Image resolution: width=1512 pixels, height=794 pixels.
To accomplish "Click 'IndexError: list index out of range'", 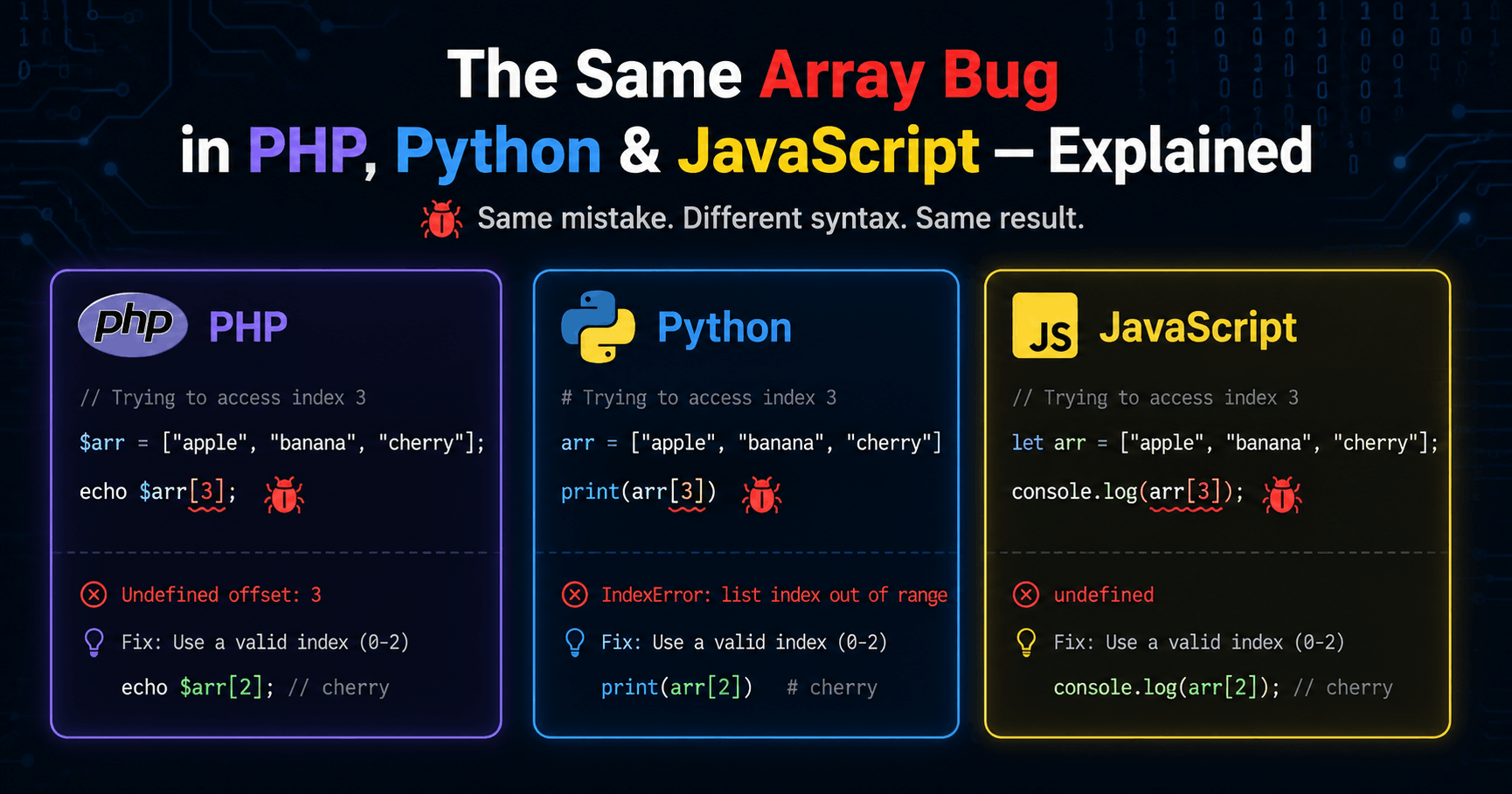I will [774, 595].
